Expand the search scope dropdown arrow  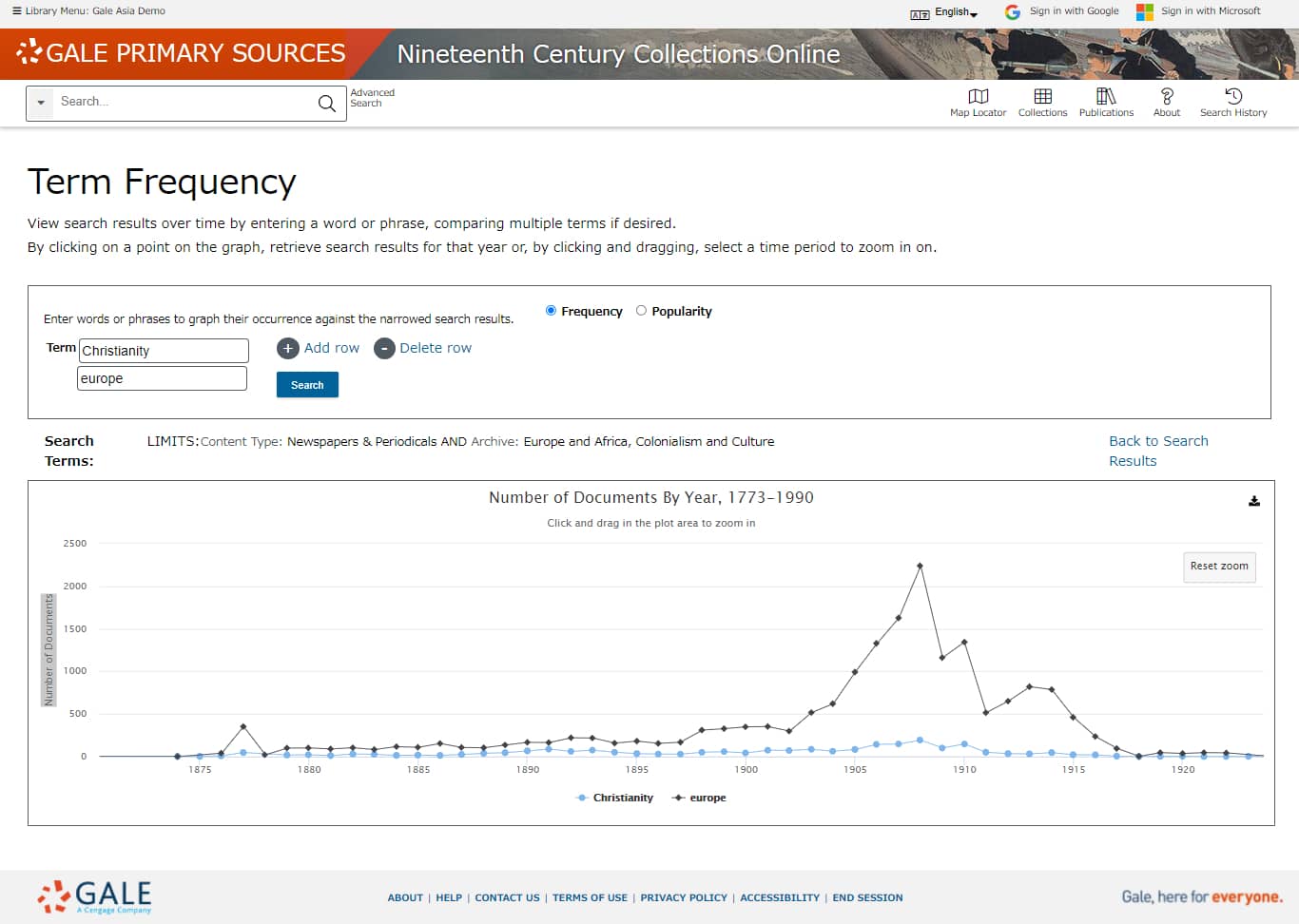41,103
